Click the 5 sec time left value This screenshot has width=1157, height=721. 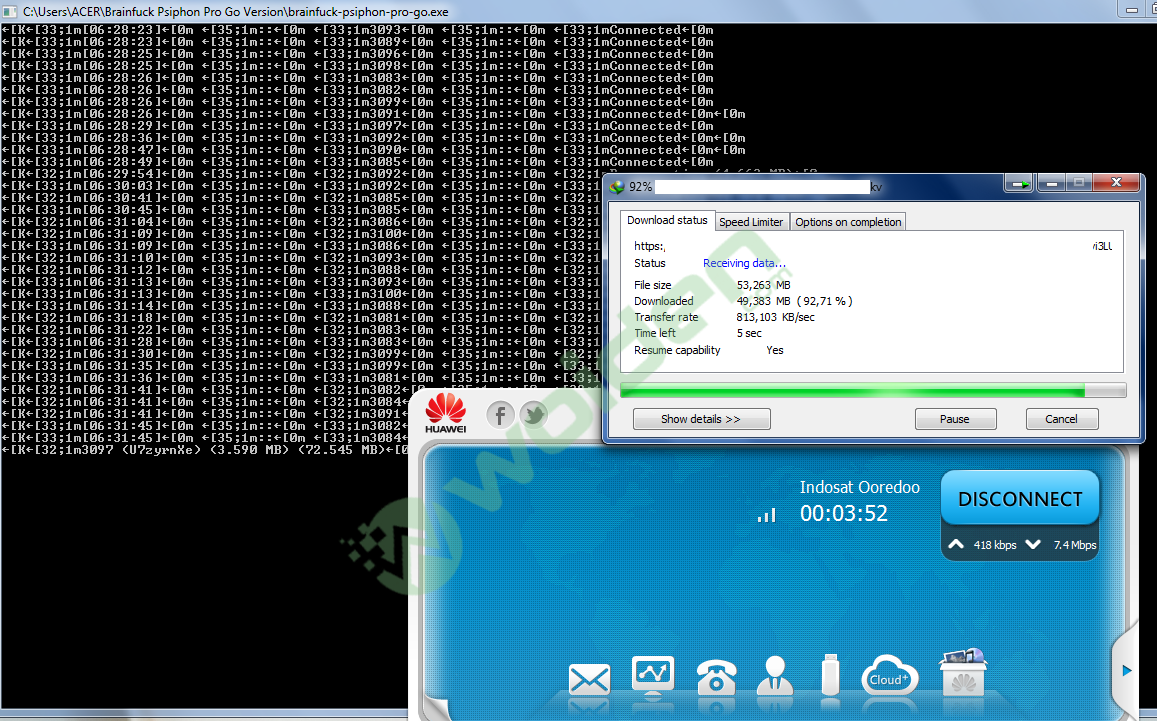pos(749,334)
